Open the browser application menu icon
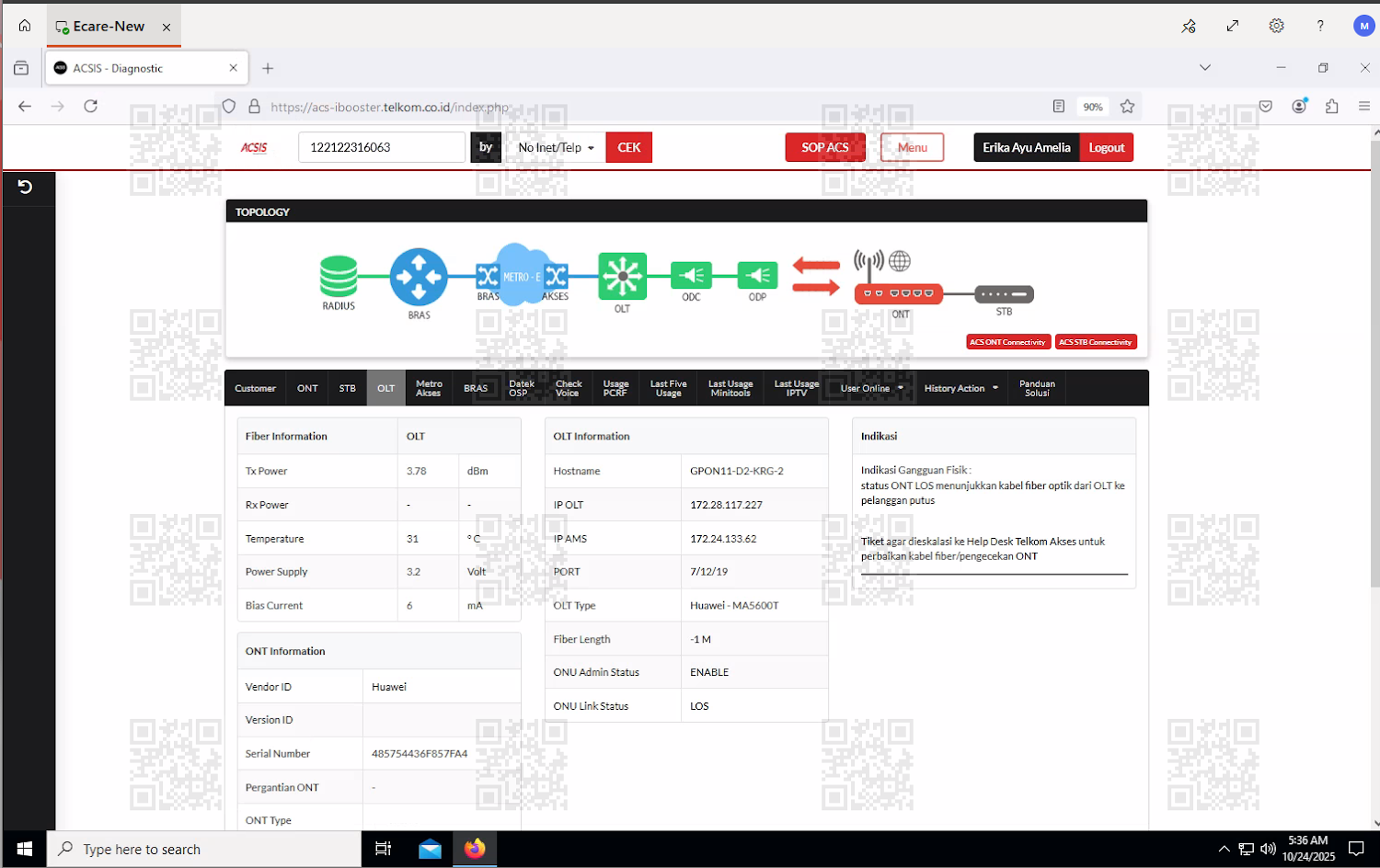The width and height of the screenshot is (1380, 868). coord(1364,107)
